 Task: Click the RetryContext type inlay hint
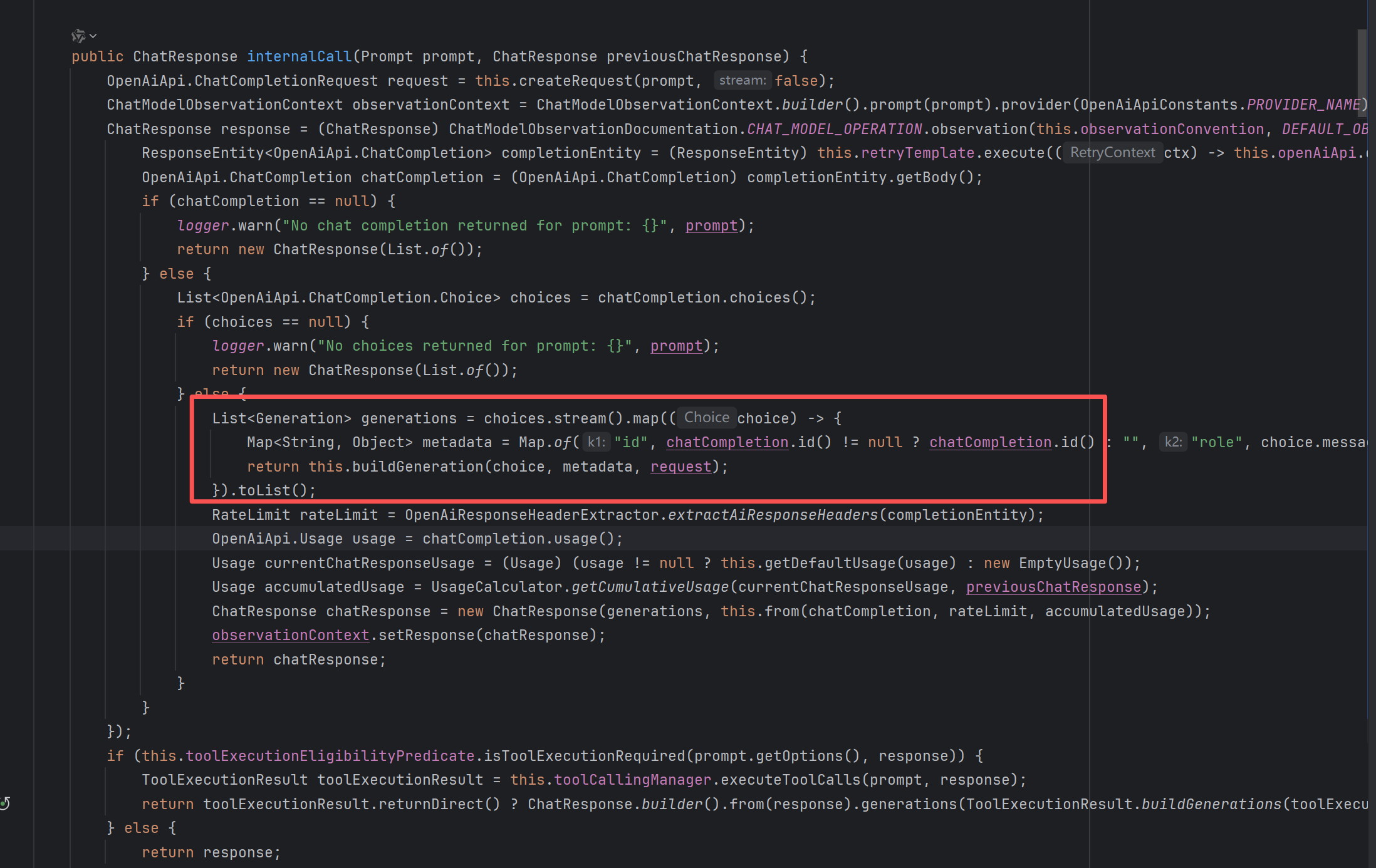[1112, 153]
